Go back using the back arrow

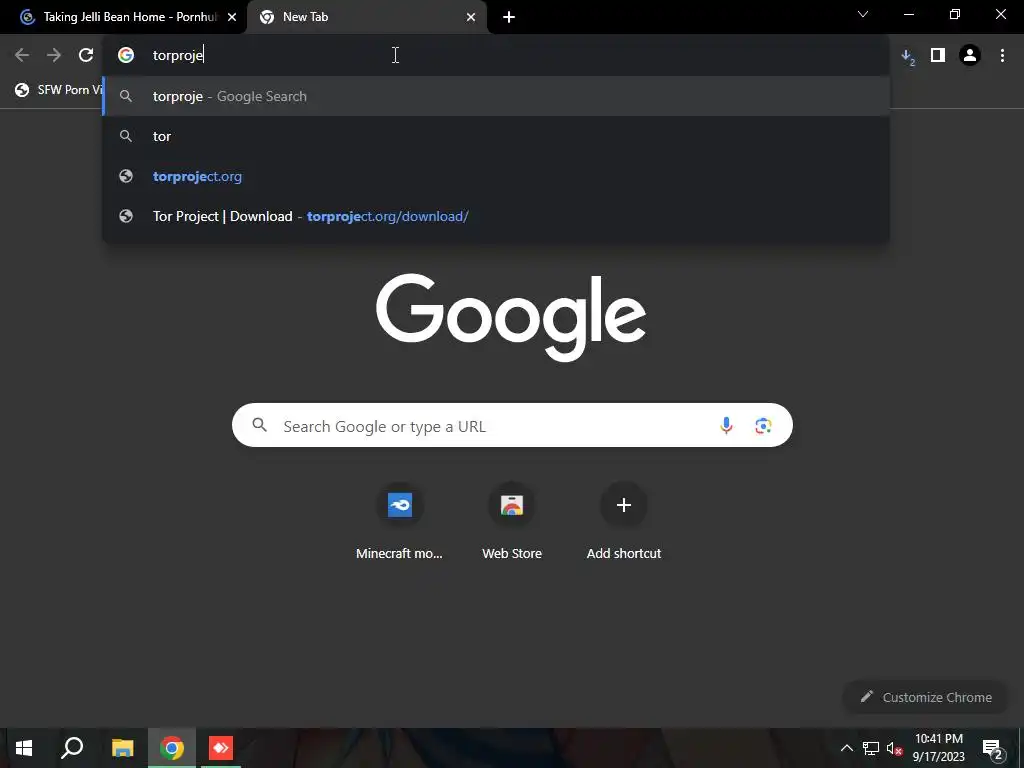pos(22,56)
